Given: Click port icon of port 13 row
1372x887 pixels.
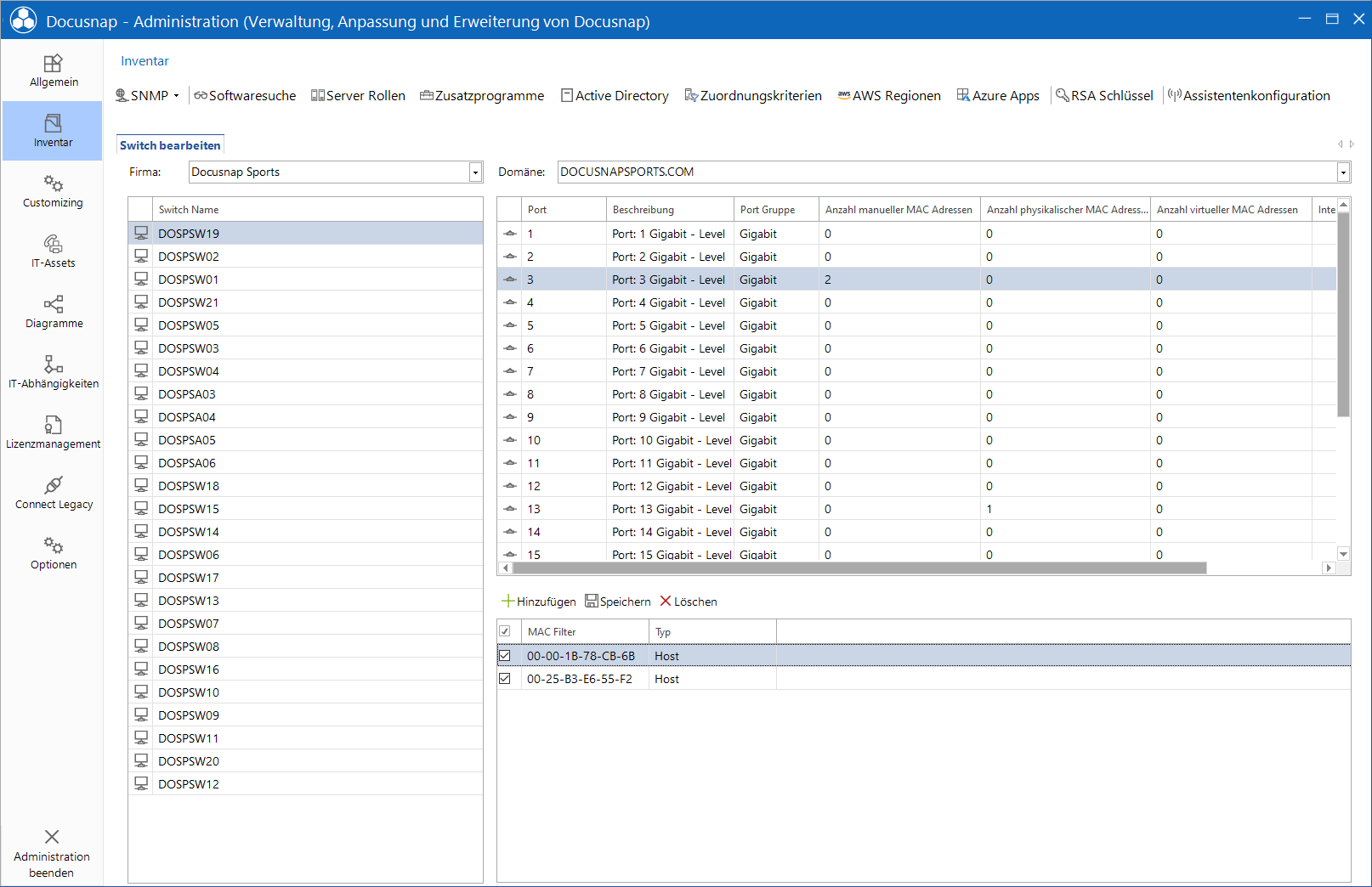Looking at the screenshot, I should point(510,509).
